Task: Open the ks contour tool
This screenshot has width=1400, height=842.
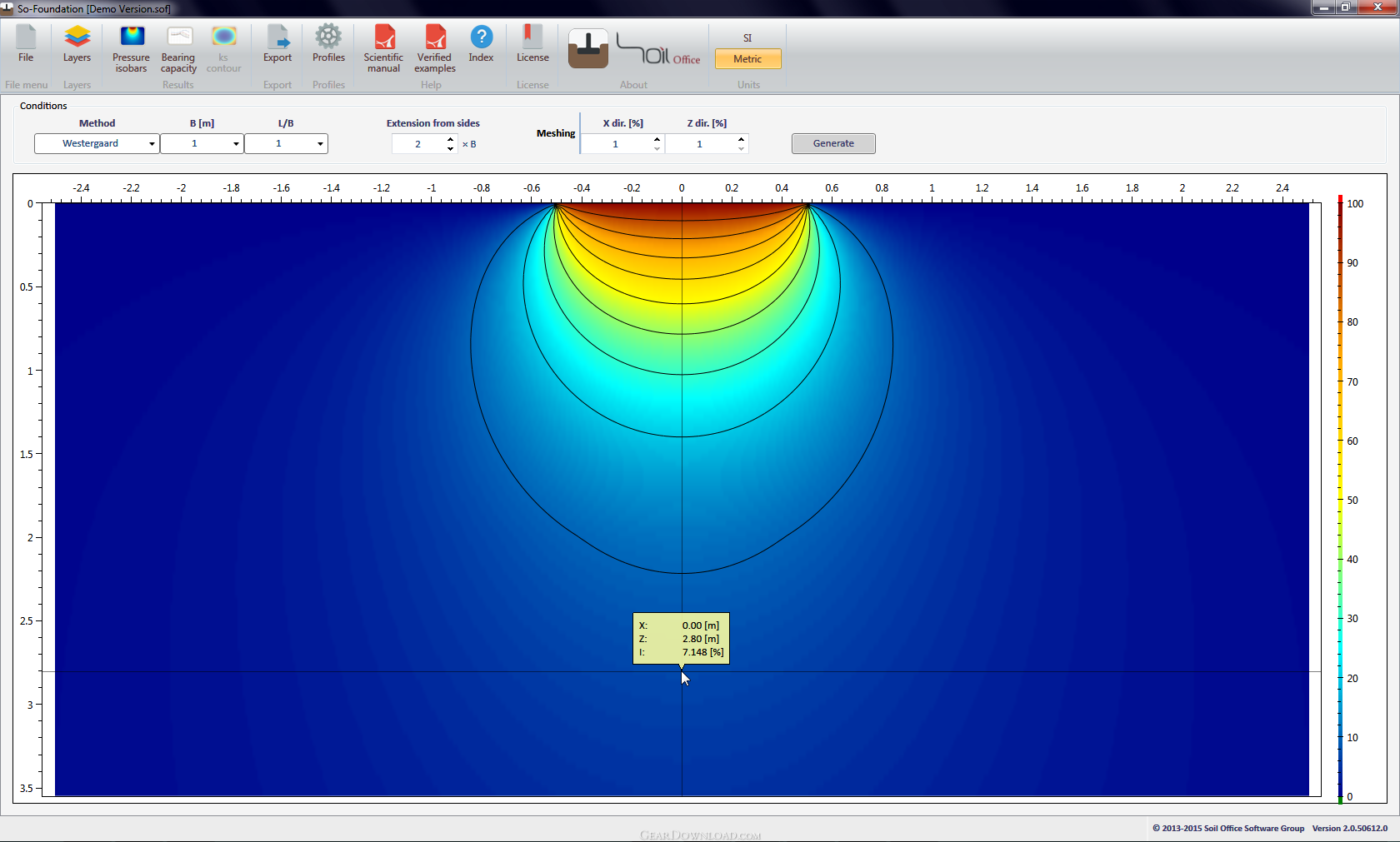Action: coord(223,48)
